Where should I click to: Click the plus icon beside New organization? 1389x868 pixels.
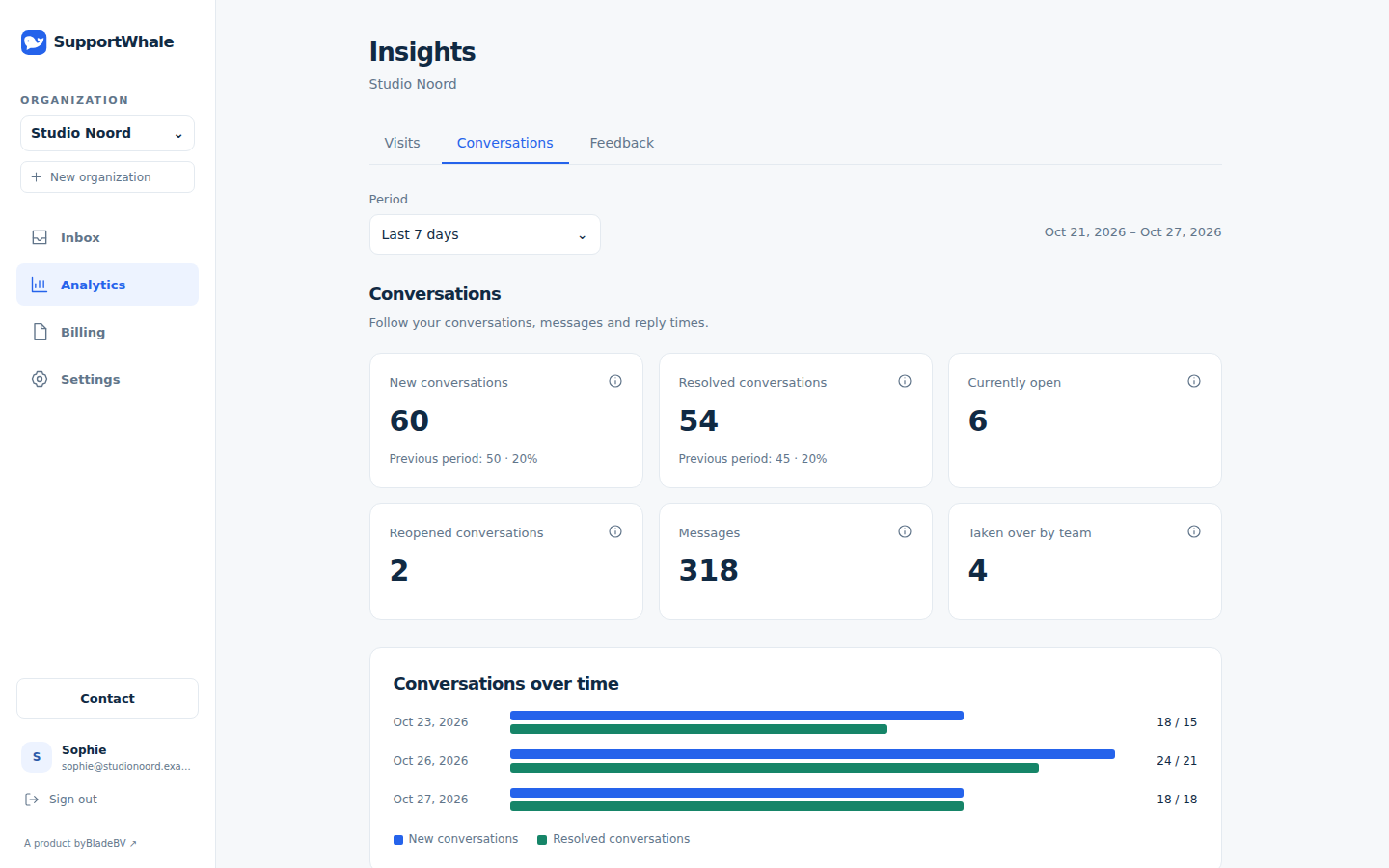[36, 176]
